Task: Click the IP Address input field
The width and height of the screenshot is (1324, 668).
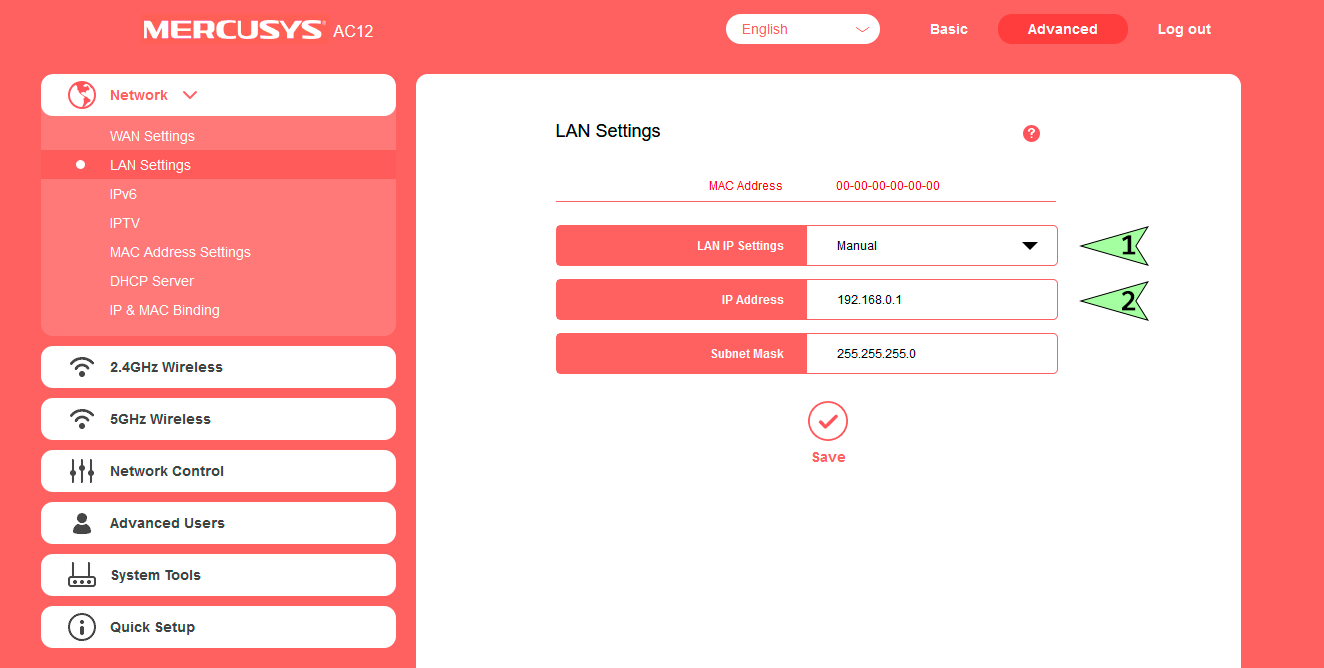Action: click(x=932, y=299)
